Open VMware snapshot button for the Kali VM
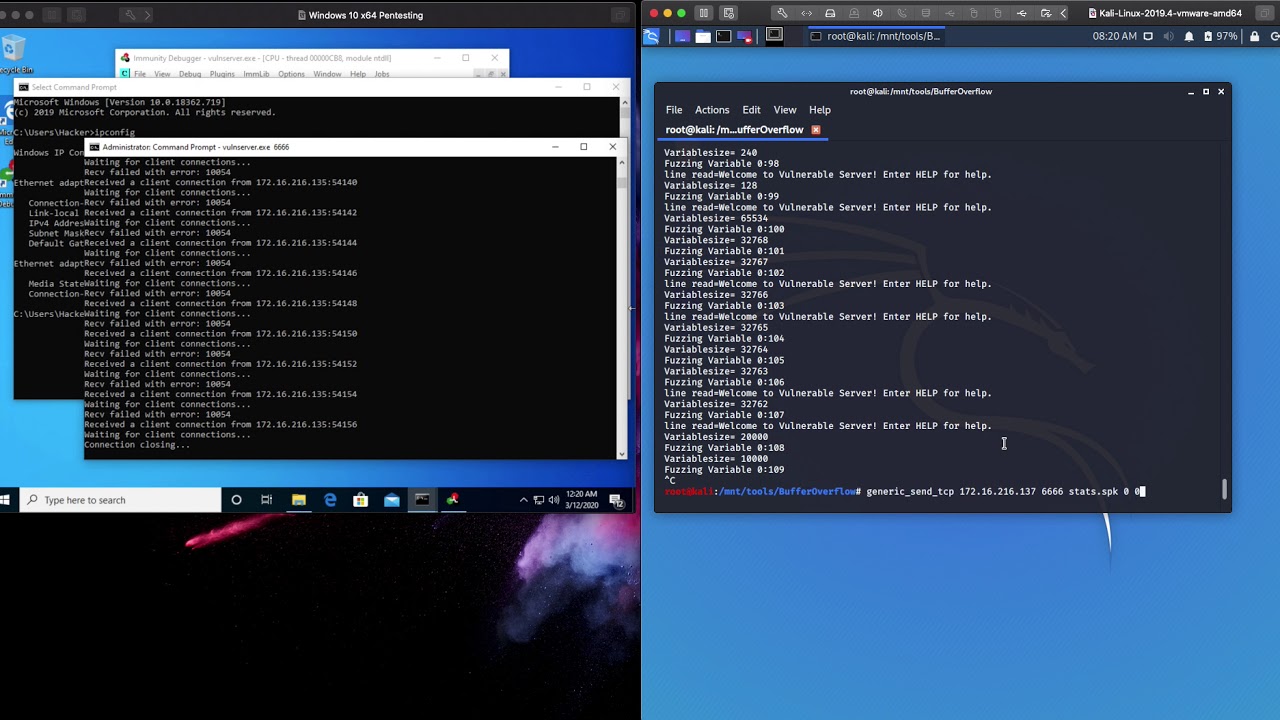 (x=729, y=13)
